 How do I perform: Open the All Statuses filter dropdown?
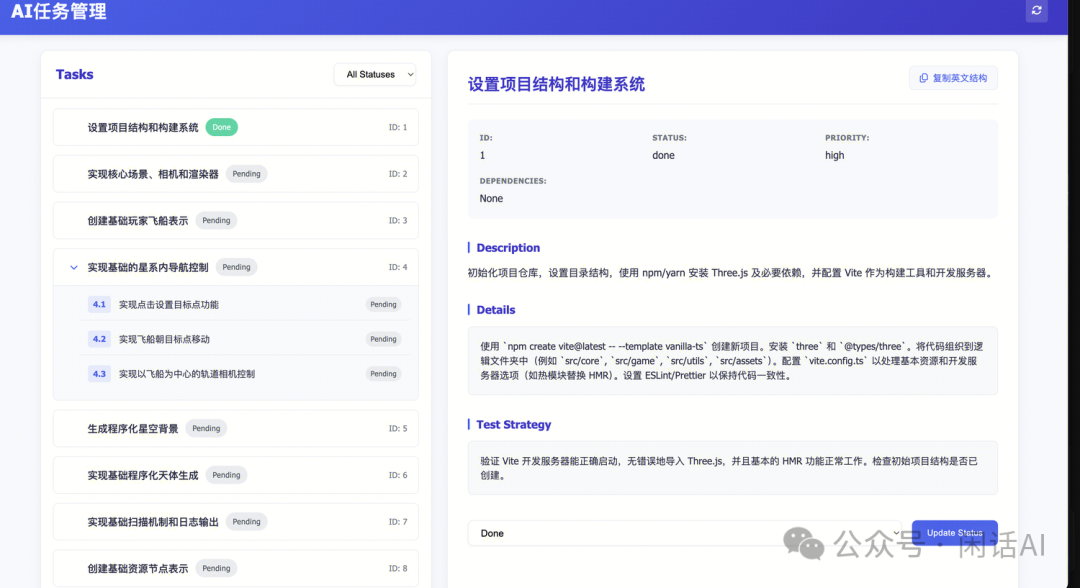pyautogui.click(x=375, y=74)
